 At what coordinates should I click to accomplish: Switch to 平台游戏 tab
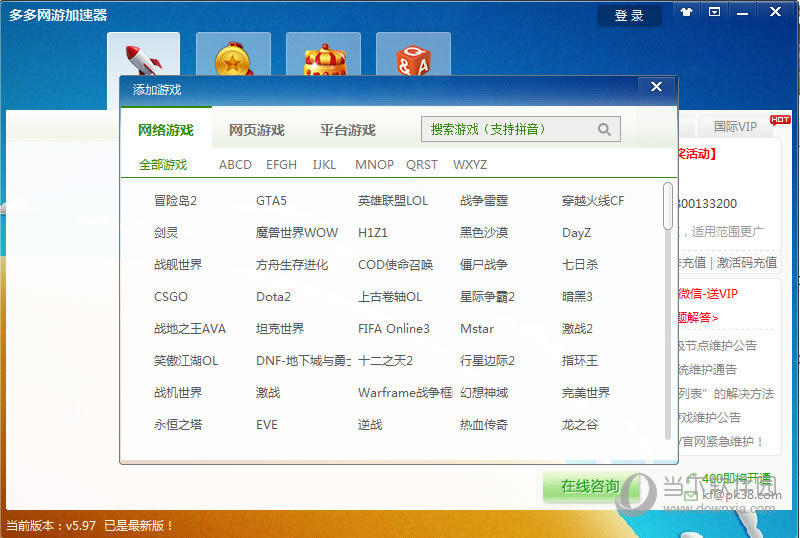click(348, 130)
